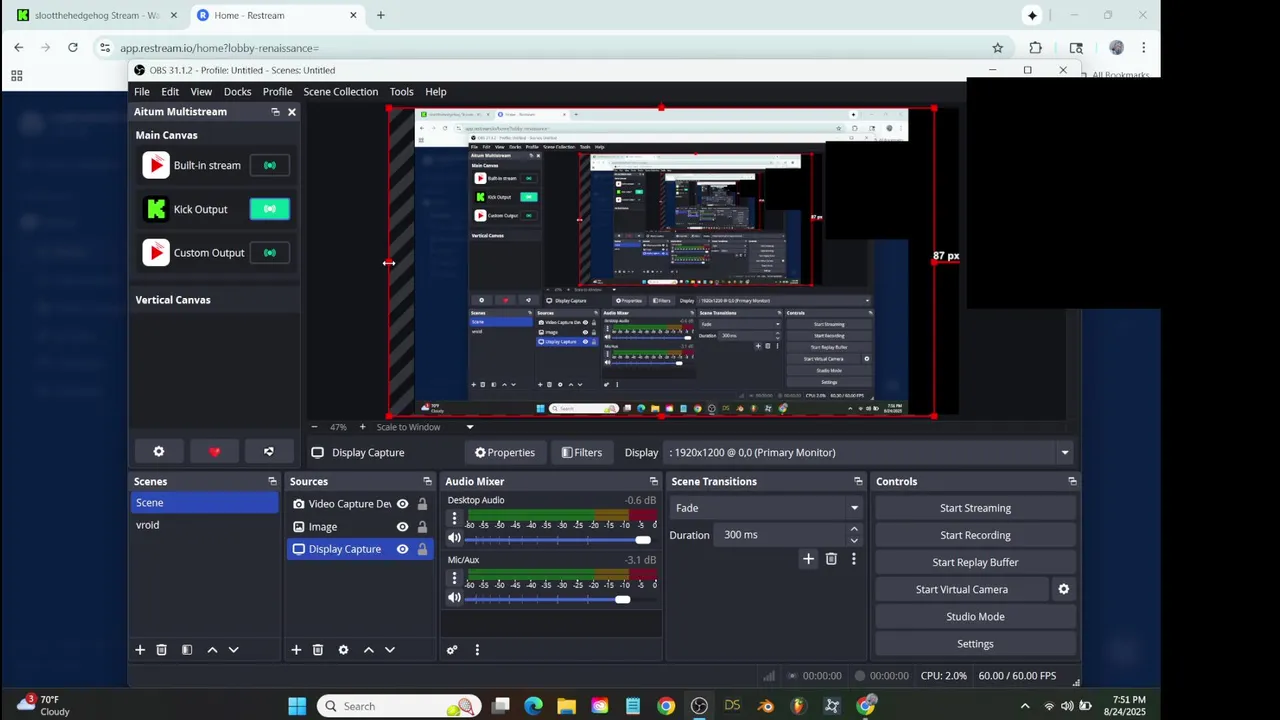This screenshot has width=1280, height=720.
Task: Open the Display monitor dropdown
Action: (x=869, y=453)
